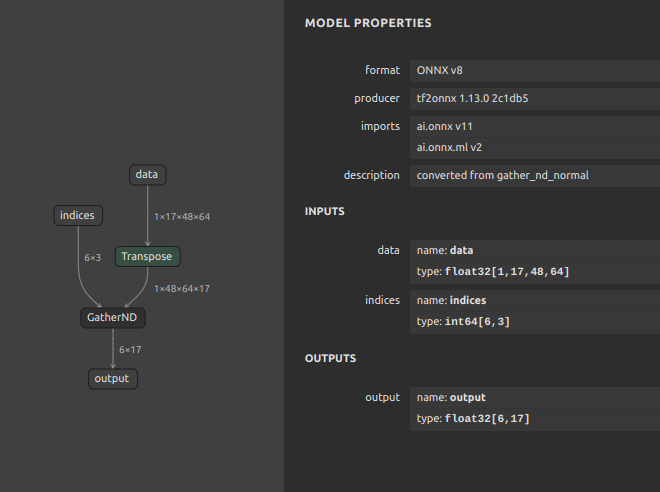Click the data input name field
Viewport: 660px width, 492px height.
click(x=535, y=250)
